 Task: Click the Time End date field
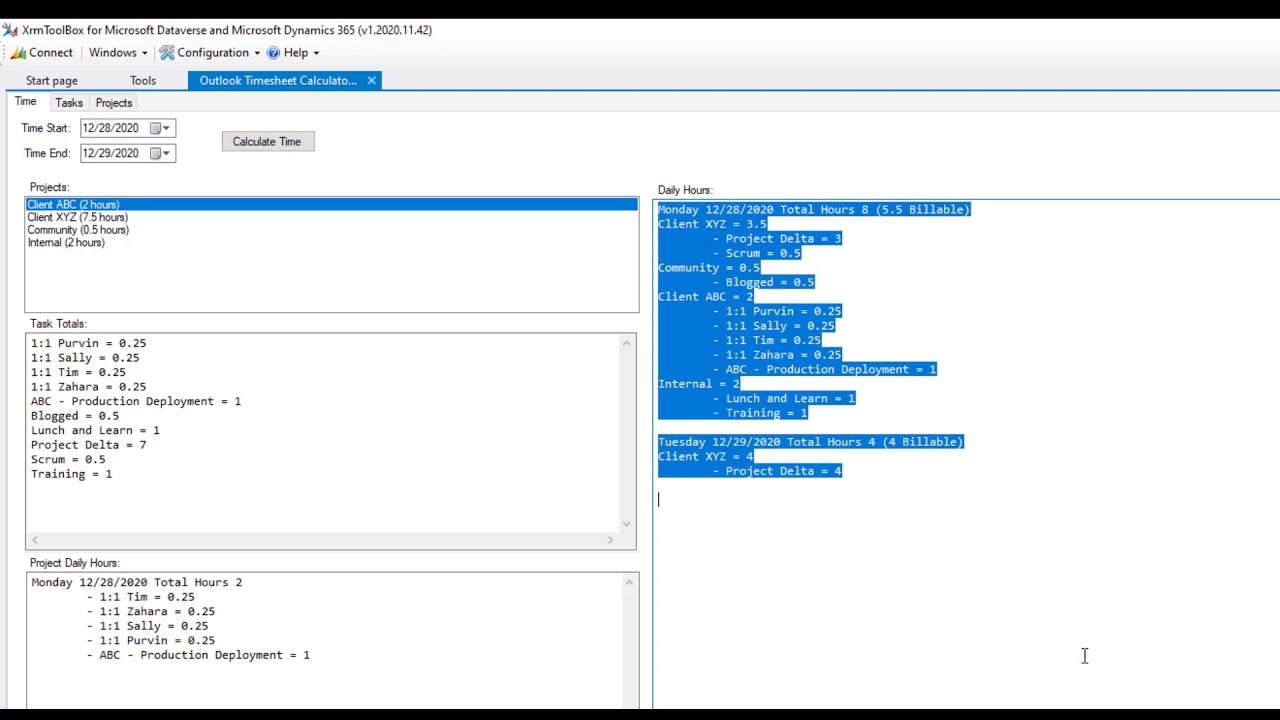tap(128, 153)
